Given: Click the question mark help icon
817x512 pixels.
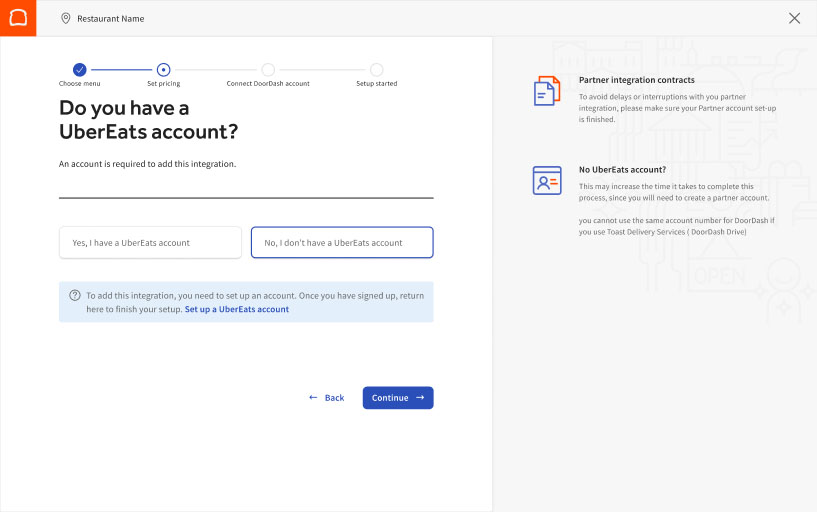Looking at the screenshot, I should point(75,295).
